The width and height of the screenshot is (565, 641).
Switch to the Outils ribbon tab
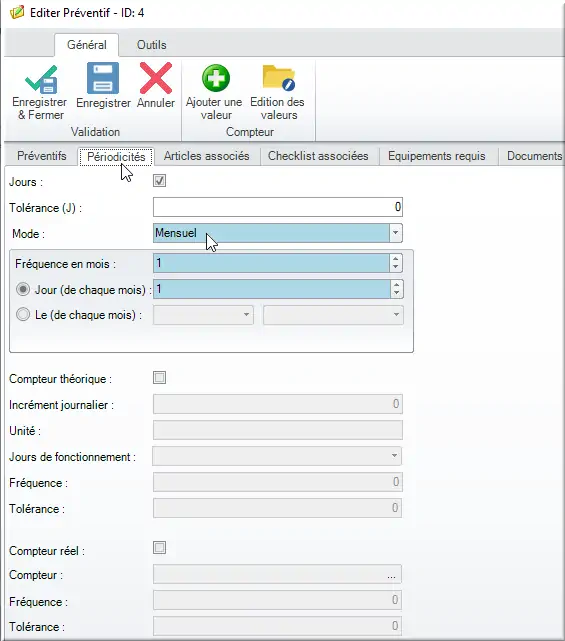(x=152, y=45)
